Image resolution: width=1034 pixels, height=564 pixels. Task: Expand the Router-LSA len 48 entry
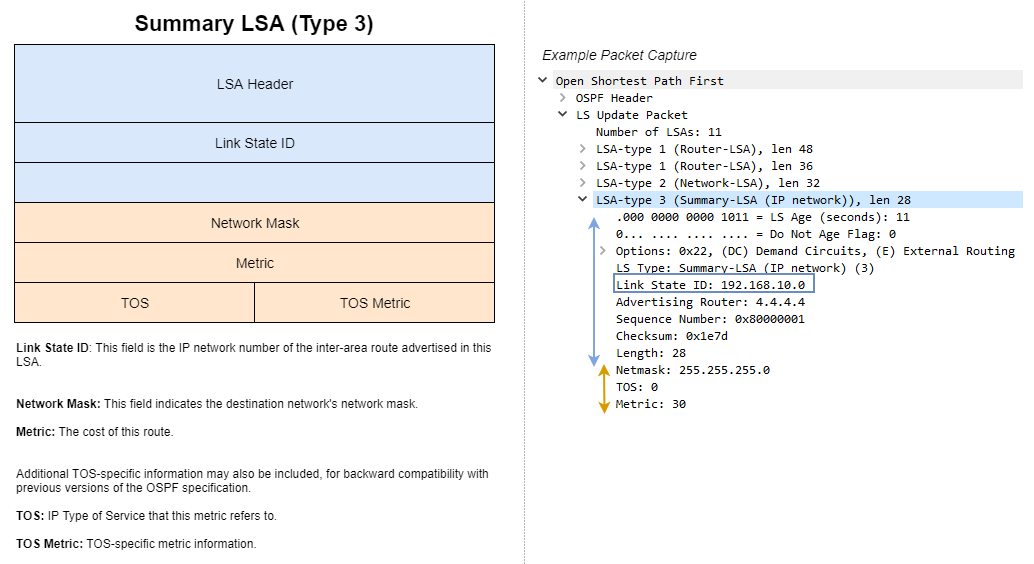point(582,148)
